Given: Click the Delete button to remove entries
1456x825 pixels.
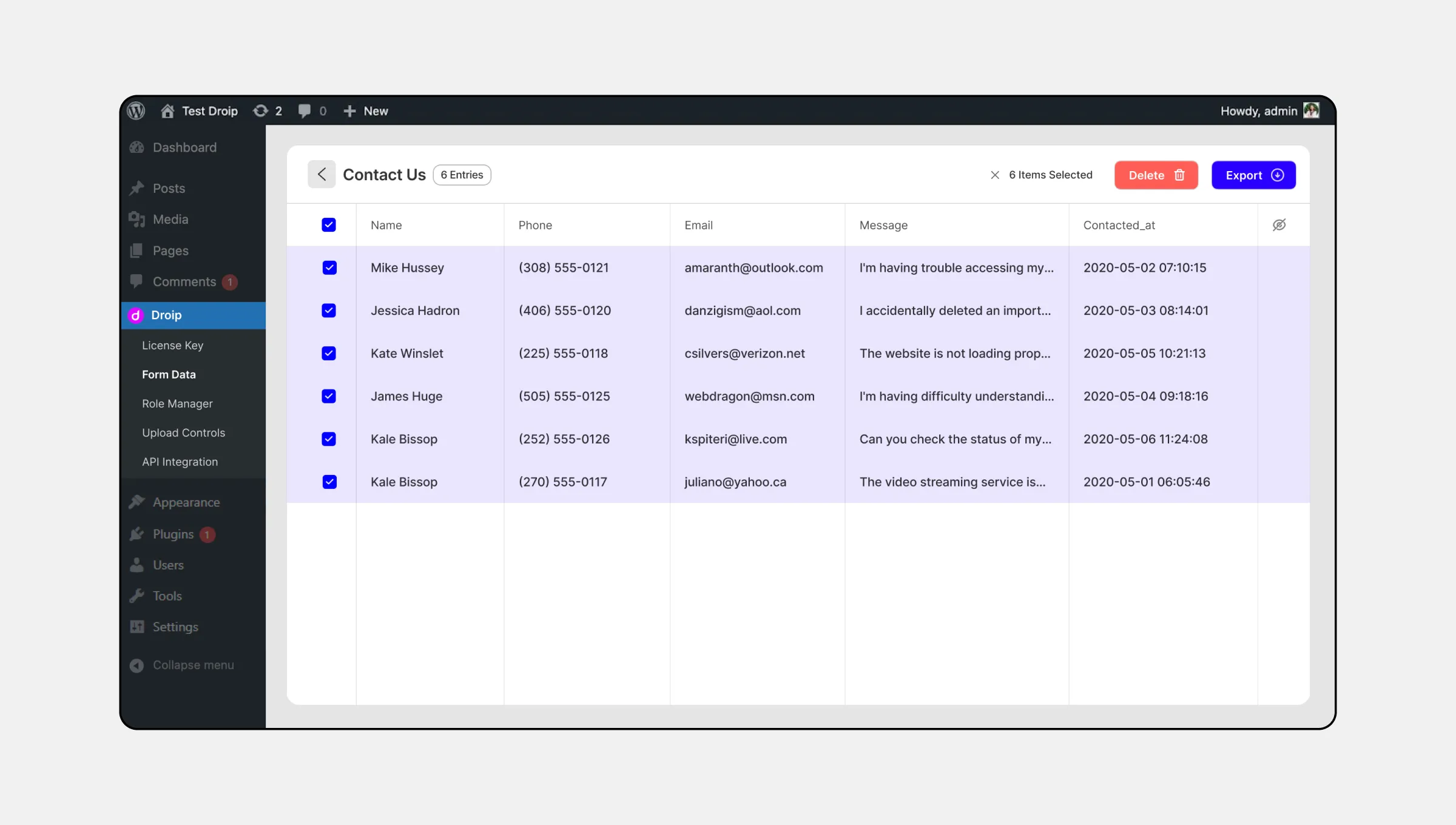Looking at the screenshot, I should [x=1155, y=175].
